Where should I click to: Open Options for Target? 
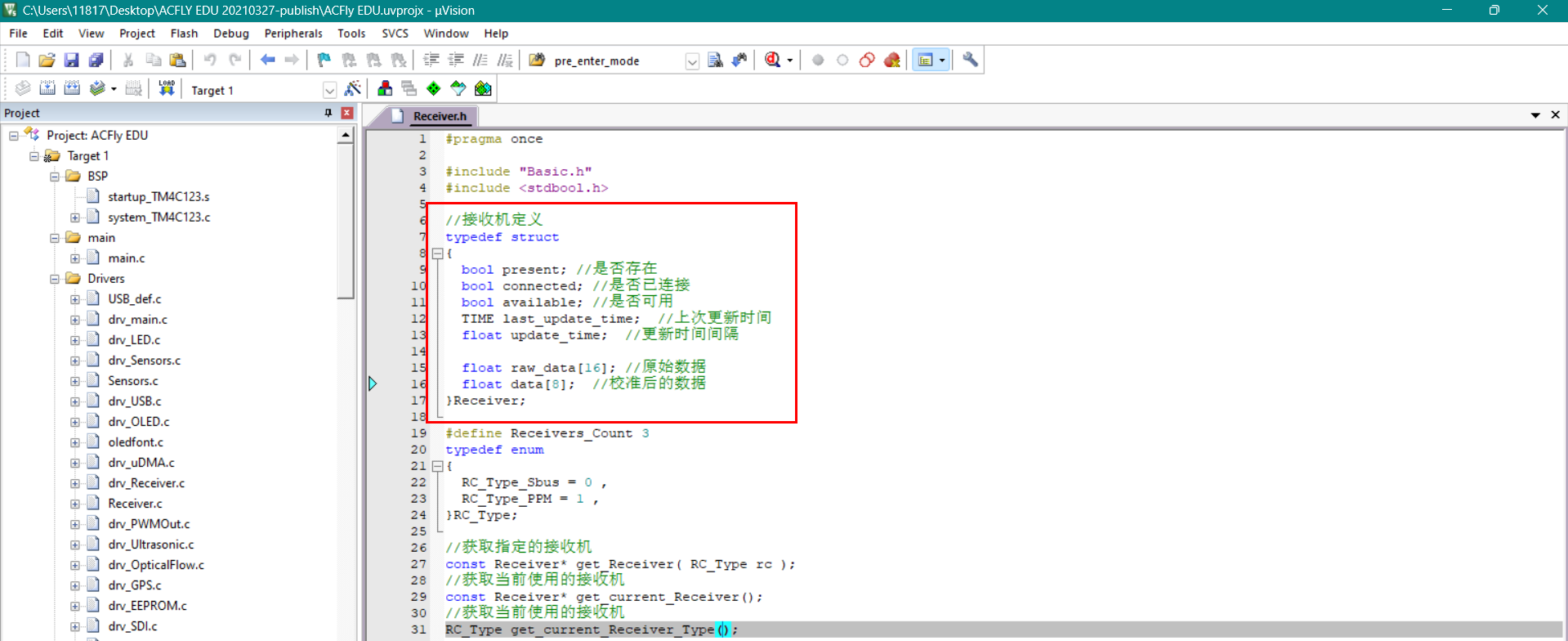353,88
